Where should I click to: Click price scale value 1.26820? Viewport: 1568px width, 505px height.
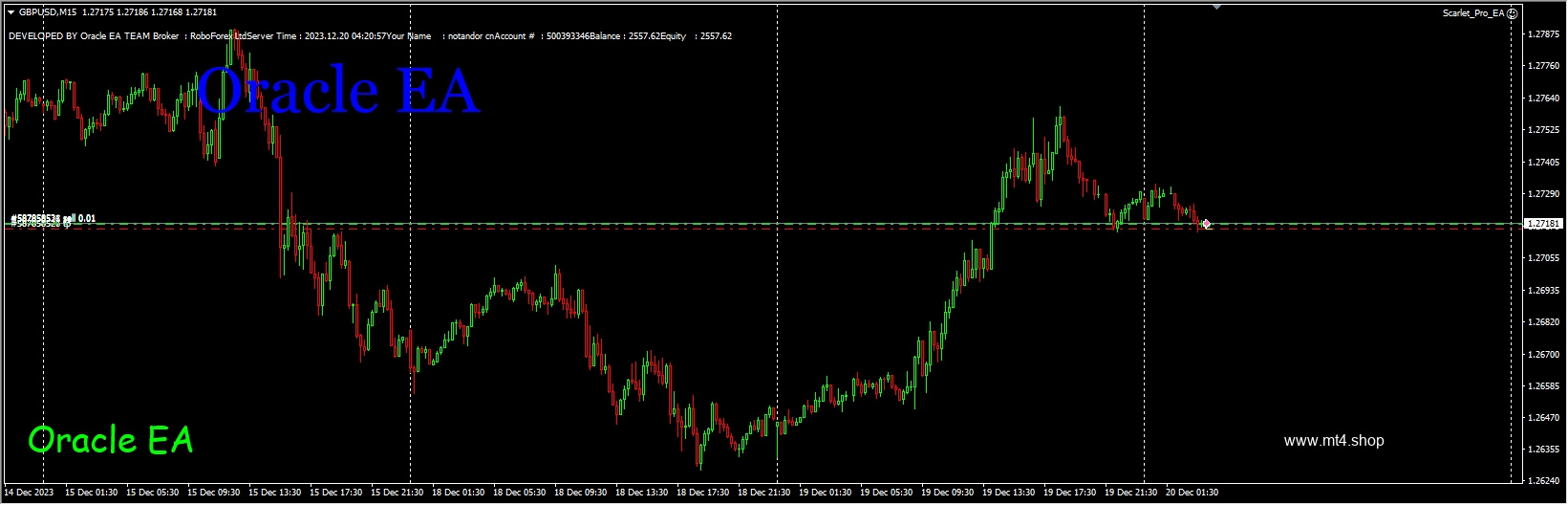click(1544, 322)
